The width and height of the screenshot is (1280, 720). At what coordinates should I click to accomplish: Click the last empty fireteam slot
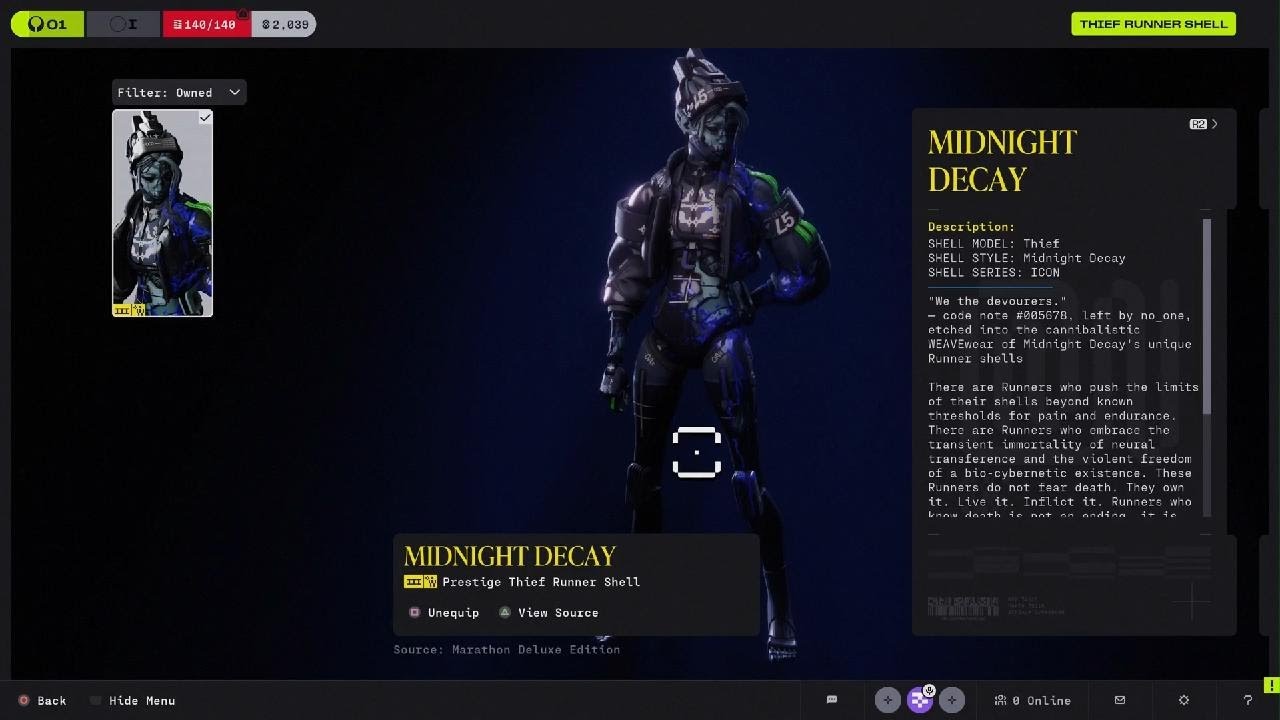(952, 700)
